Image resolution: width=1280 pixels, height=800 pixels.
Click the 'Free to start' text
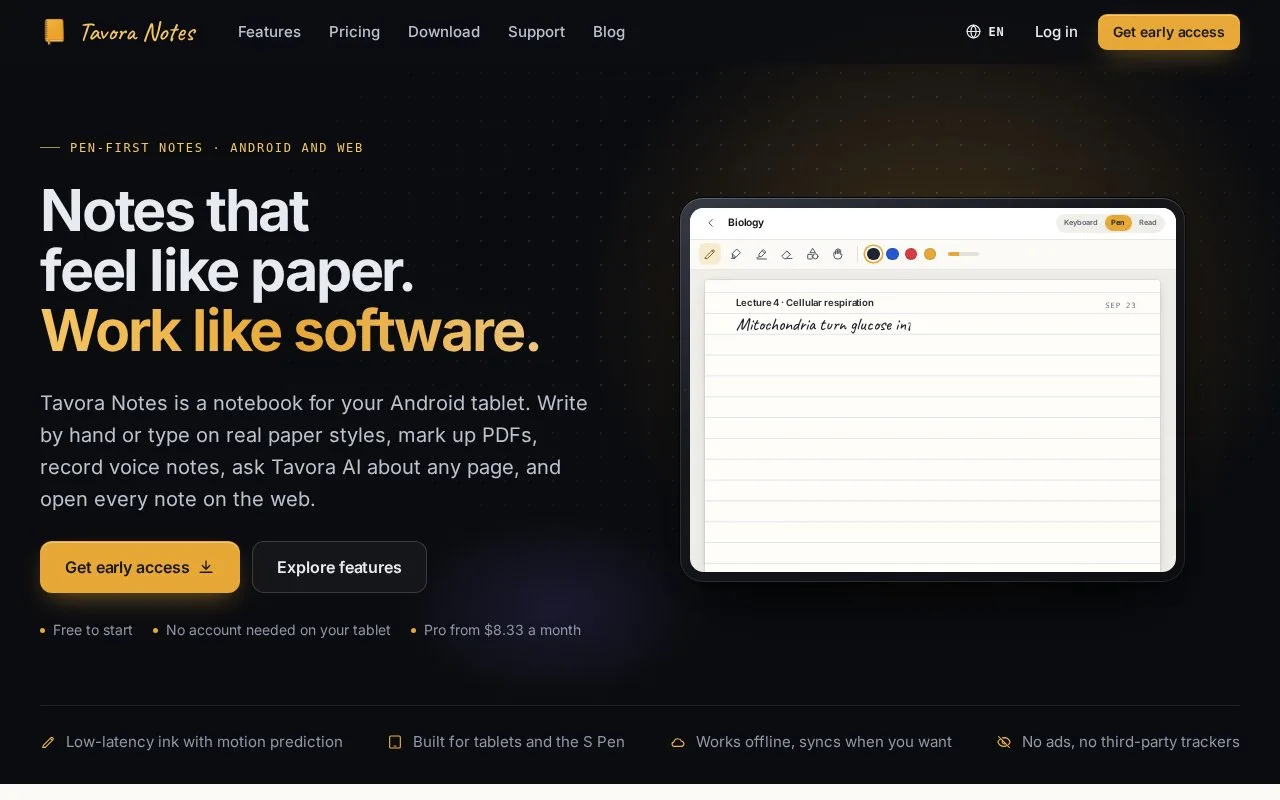93,630
